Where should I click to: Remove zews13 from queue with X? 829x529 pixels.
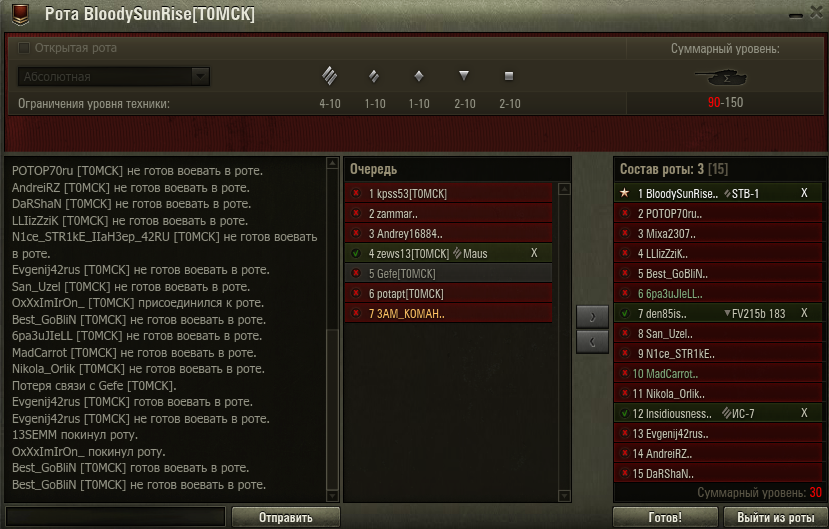(x=534, y=253)
